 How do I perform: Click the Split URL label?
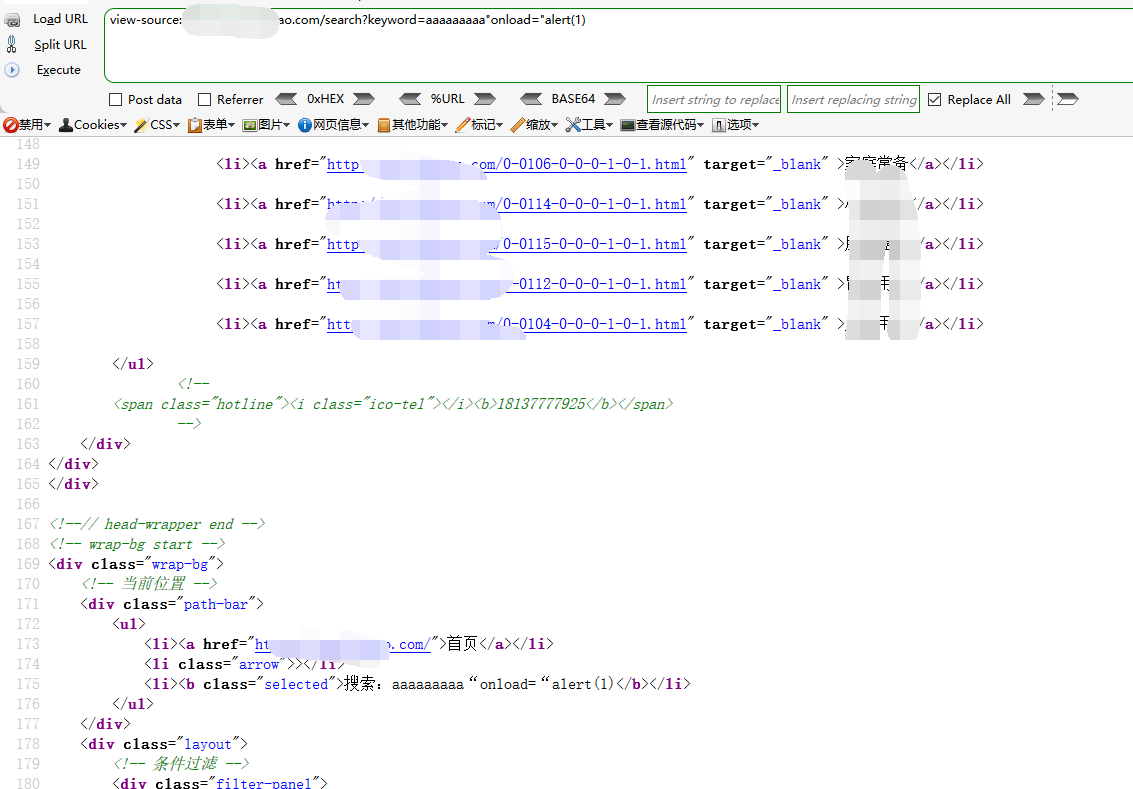[x=61, y=45]
